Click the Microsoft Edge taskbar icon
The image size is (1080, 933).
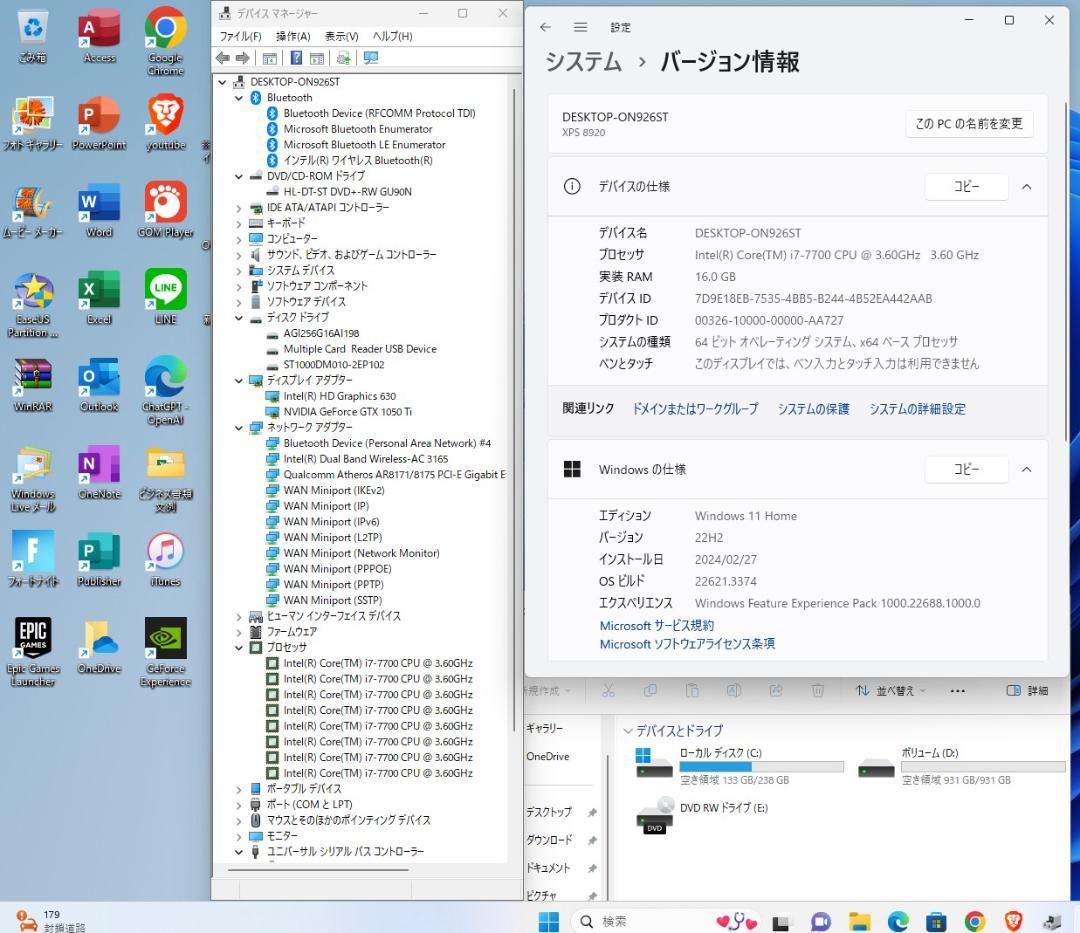tap(898, 921)
